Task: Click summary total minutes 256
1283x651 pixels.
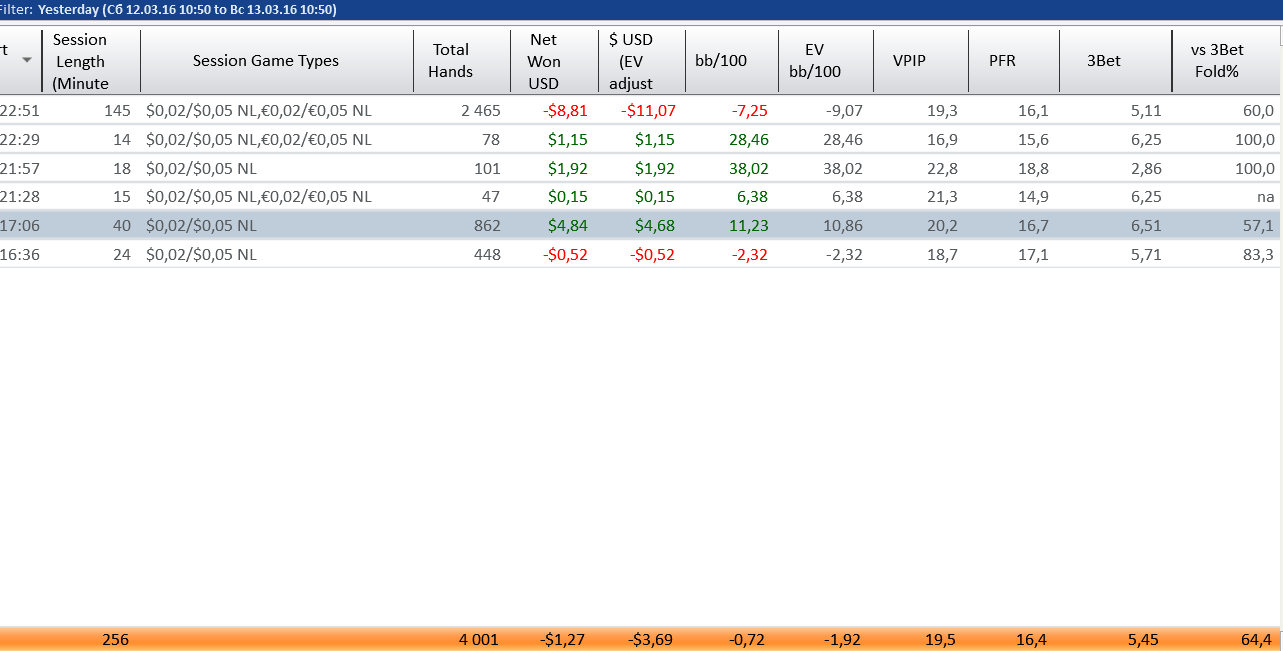Action: (x=116, y=640)
